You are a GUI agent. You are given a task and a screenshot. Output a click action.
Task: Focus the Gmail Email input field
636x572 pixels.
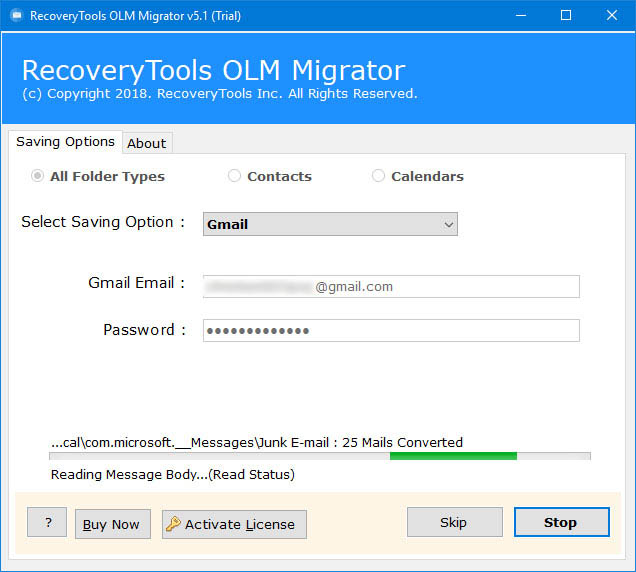click(x=391, y=286)
